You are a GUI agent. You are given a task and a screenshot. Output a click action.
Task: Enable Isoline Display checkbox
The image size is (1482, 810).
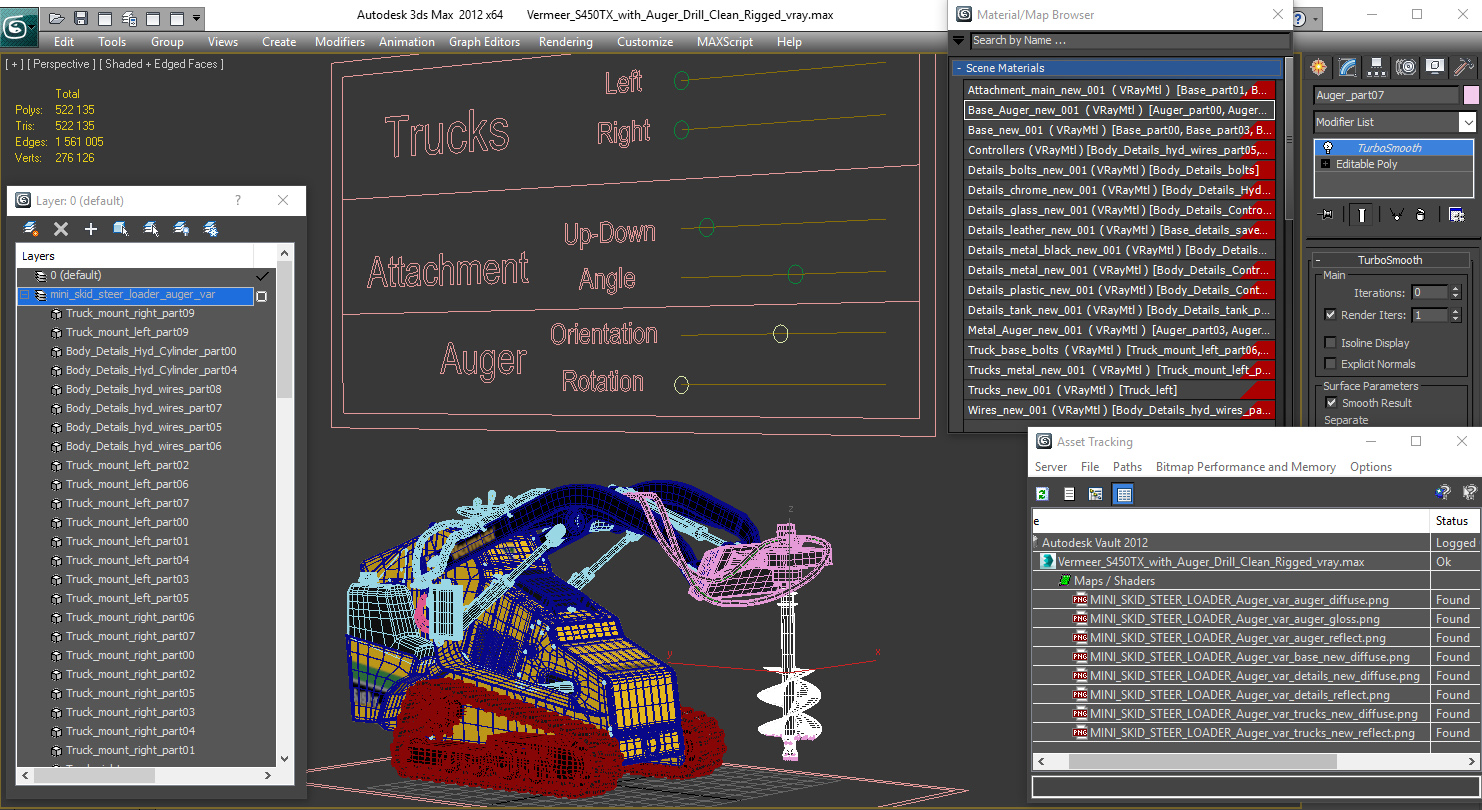[1330, 343]
